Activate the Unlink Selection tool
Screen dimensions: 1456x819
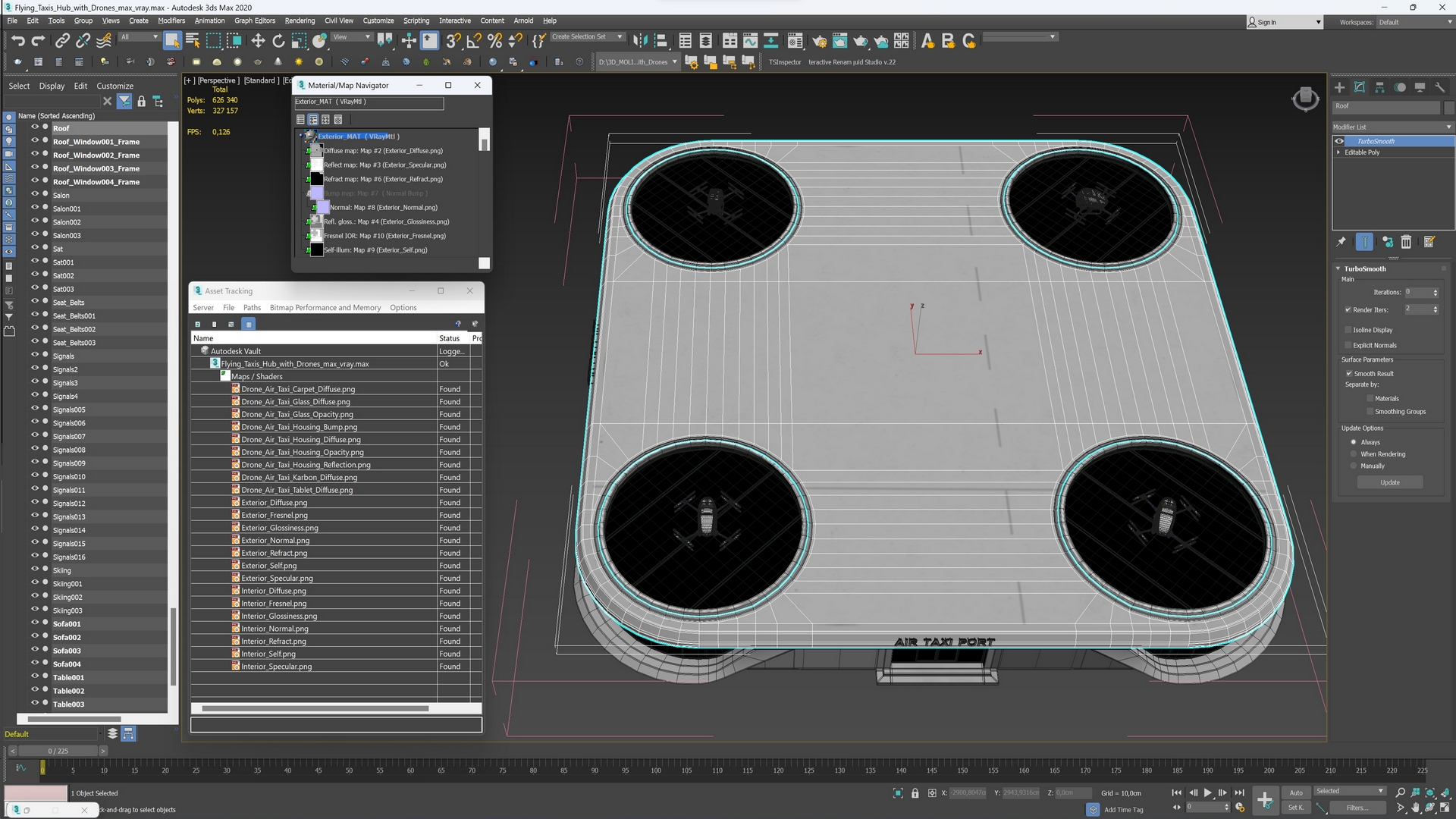click(83, 41)
